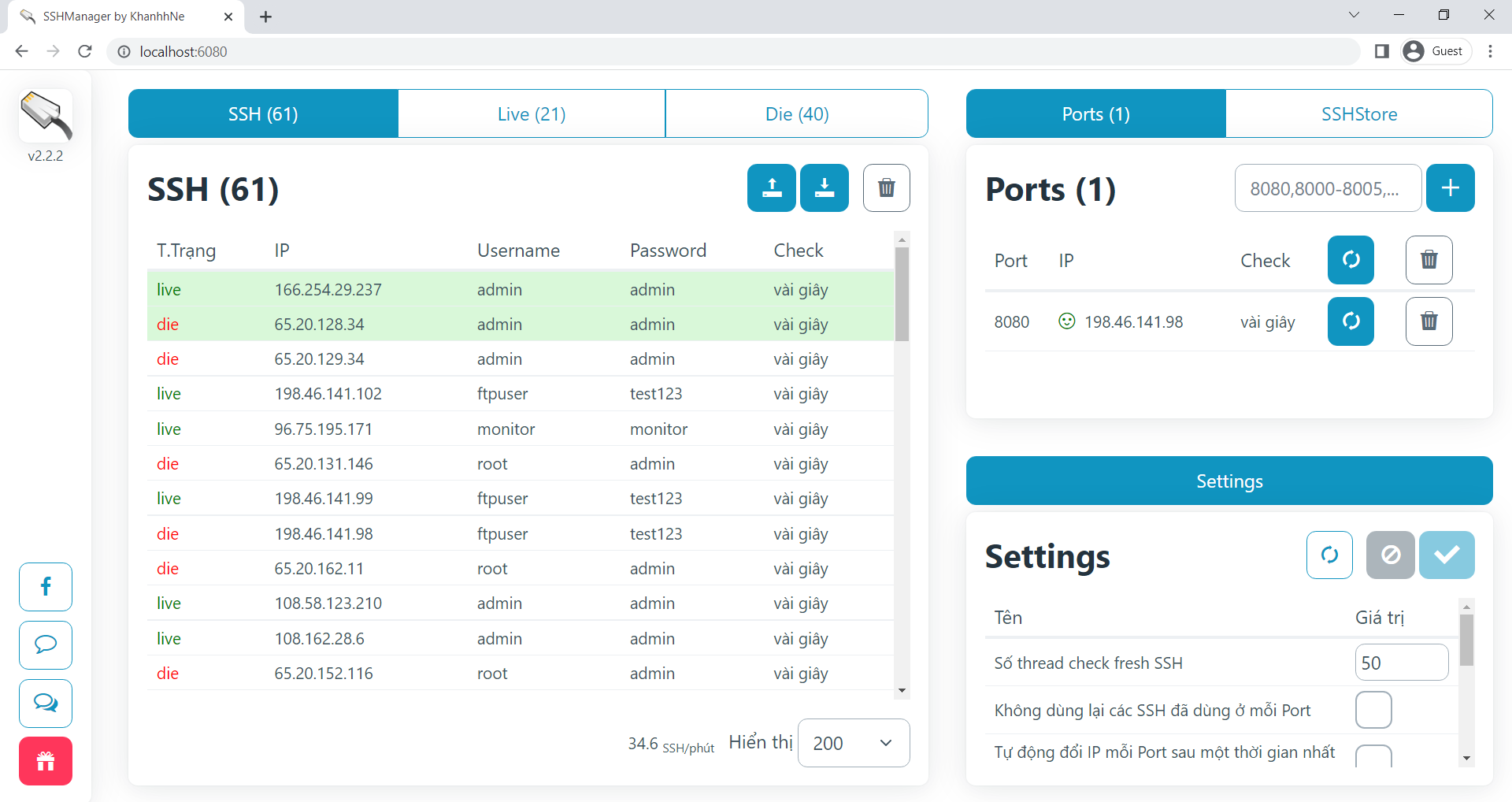Click 'Số thread check fresh SSH' label
The image size is (1512, 802).
point(1088,663)
